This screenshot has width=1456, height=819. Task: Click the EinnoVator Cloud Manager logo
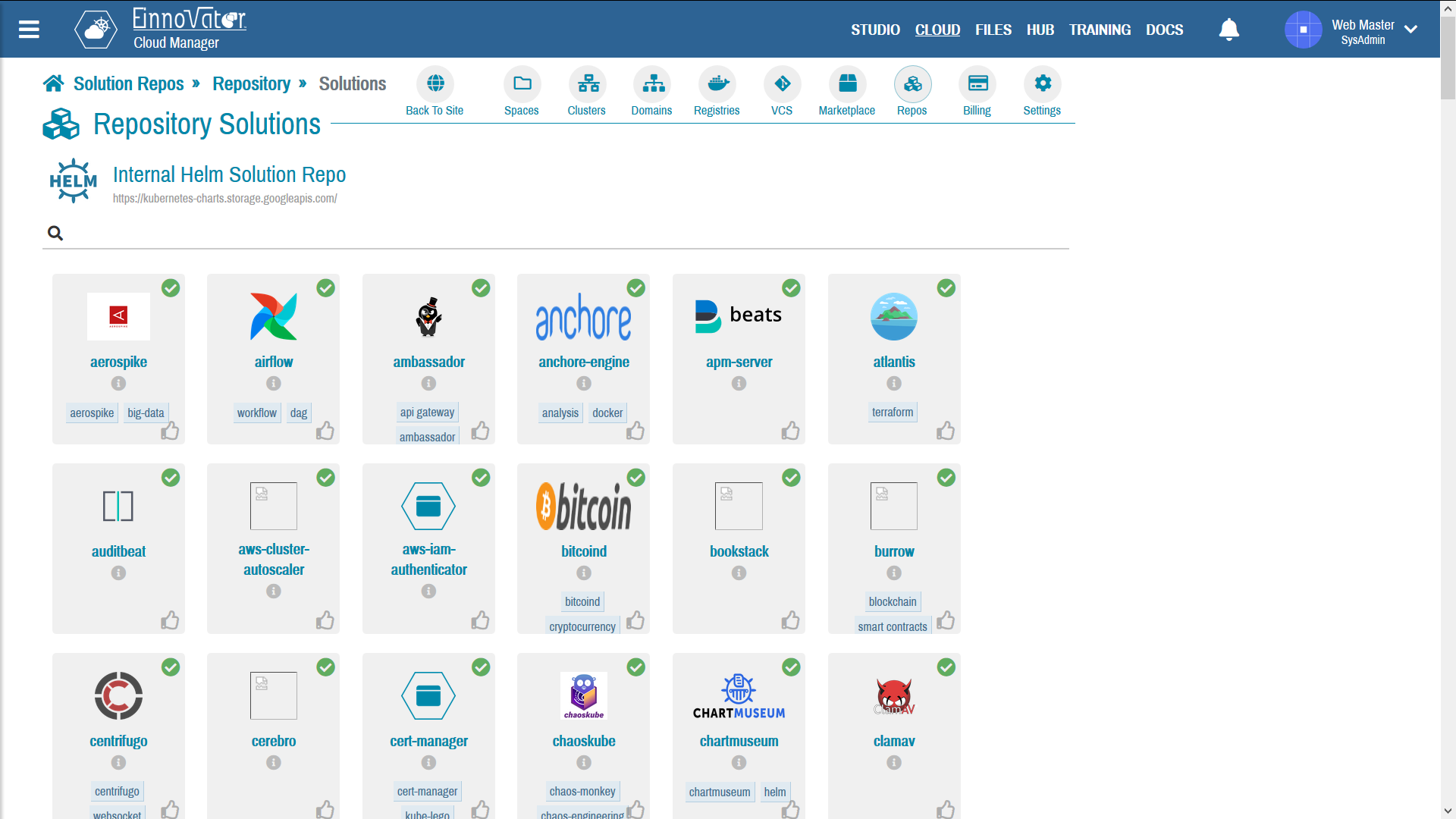161,29
